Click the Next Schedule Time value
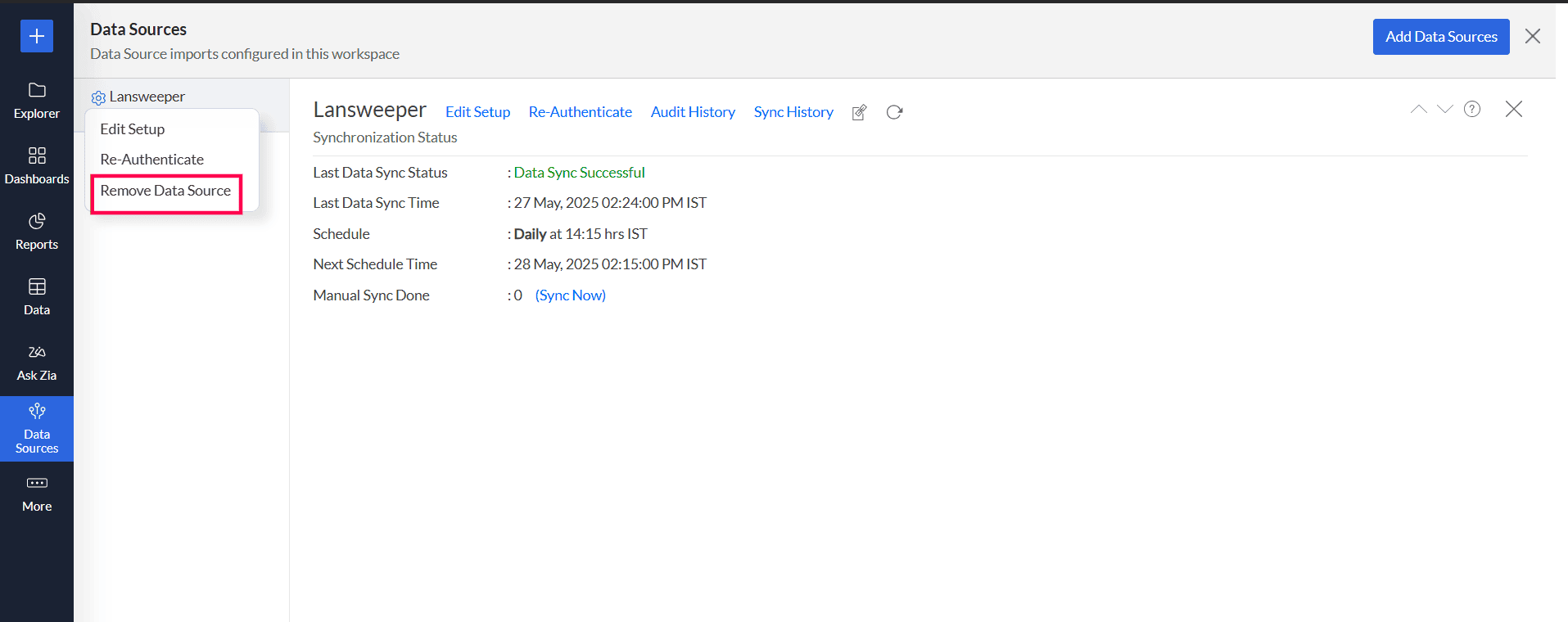Image resolution: width=1568 pixels, height=622 pixels. click(610, 264)
